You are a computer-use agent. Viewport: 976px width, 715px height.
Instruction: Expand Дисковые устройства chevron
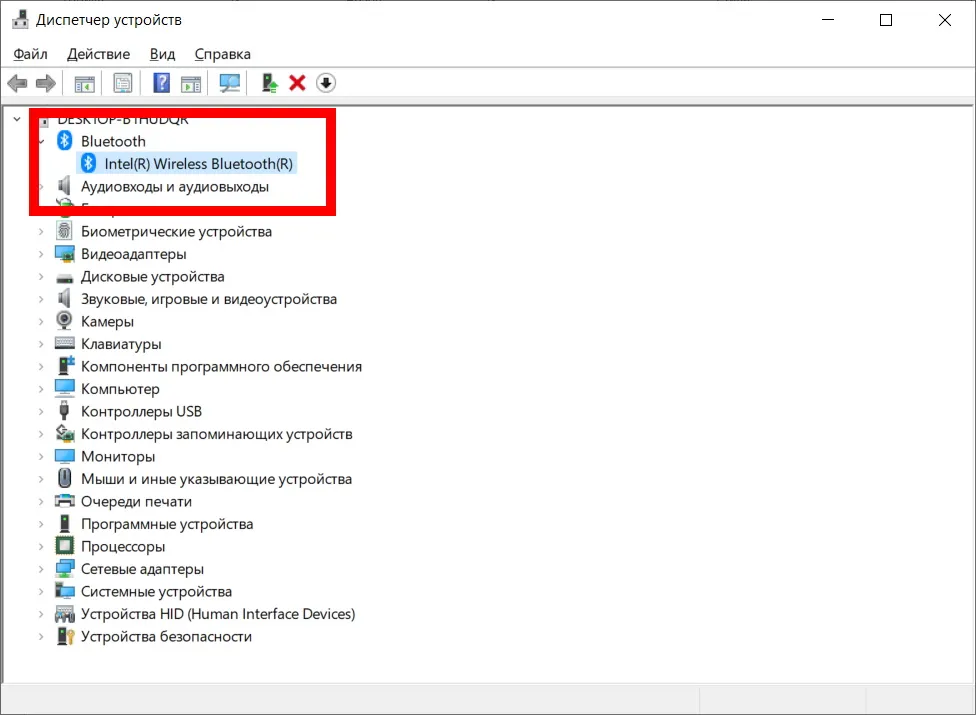click(x=41, y=276)
